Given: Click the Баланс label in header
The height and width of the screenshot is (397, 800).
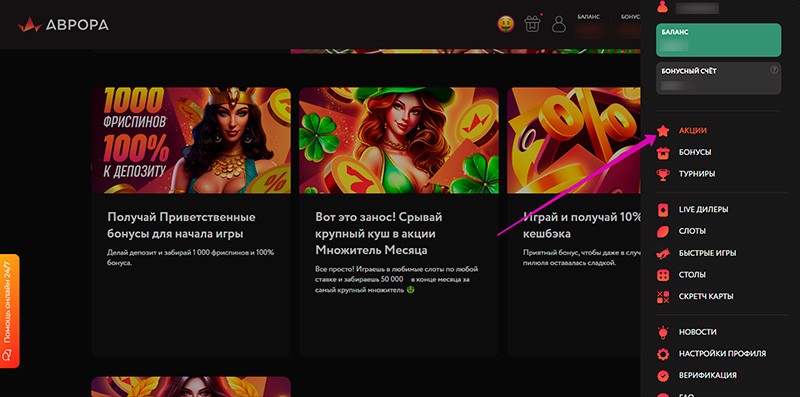Looking at the screenshot, I should tap(589, 16).
